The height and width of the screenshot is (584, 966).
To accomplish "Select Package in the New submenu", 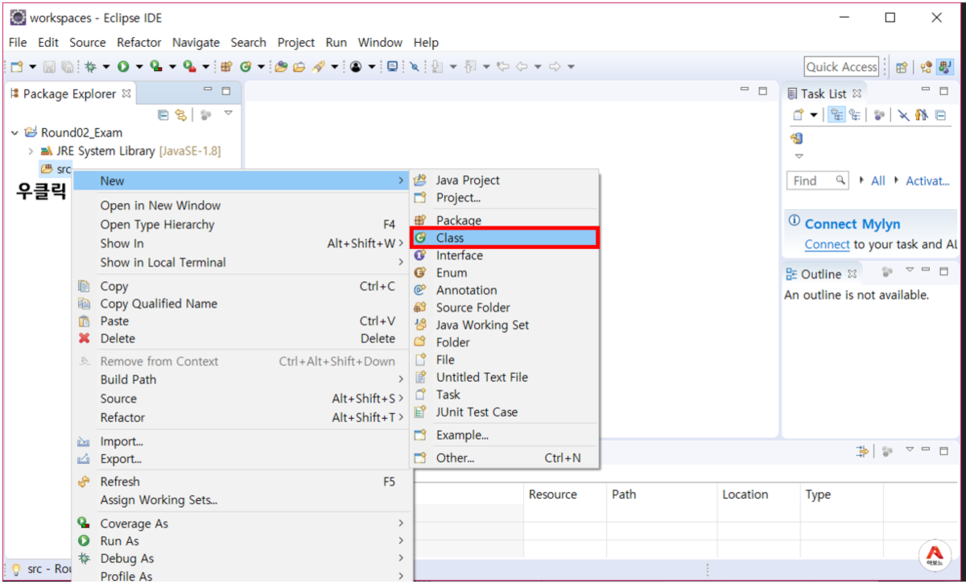I will pos(504,220).
